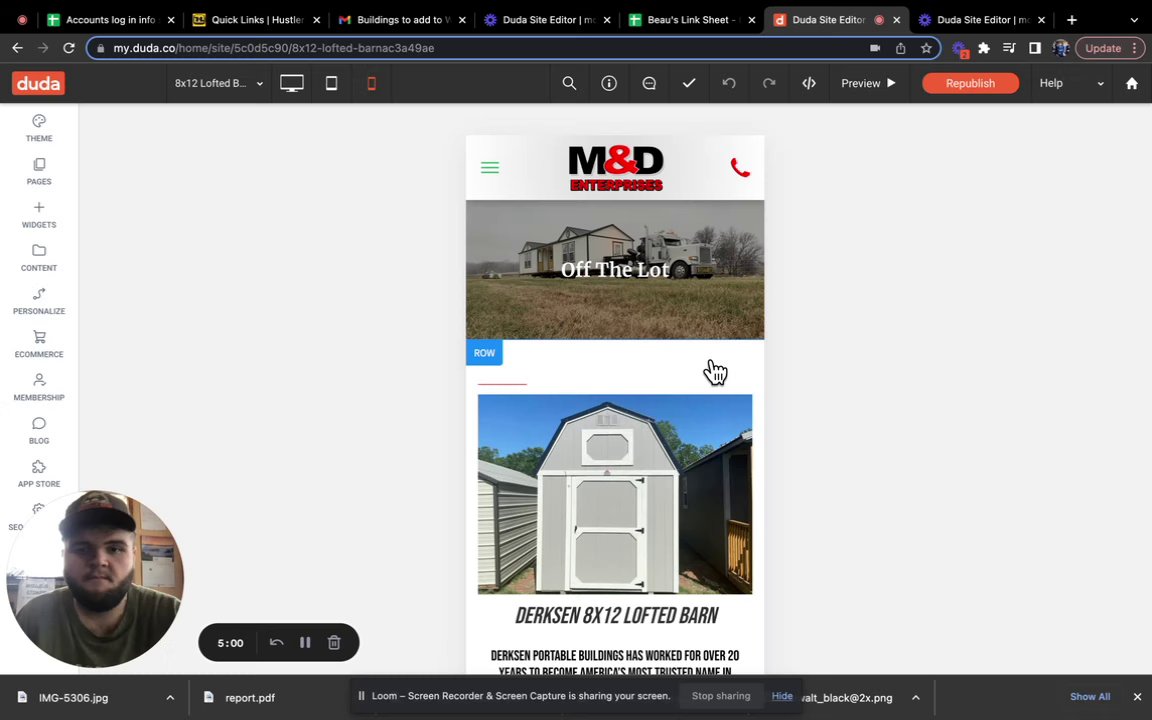The width and height of the screenshot is (1152, 720).
Task: Open the App Store panel
Action: (39, 474)
